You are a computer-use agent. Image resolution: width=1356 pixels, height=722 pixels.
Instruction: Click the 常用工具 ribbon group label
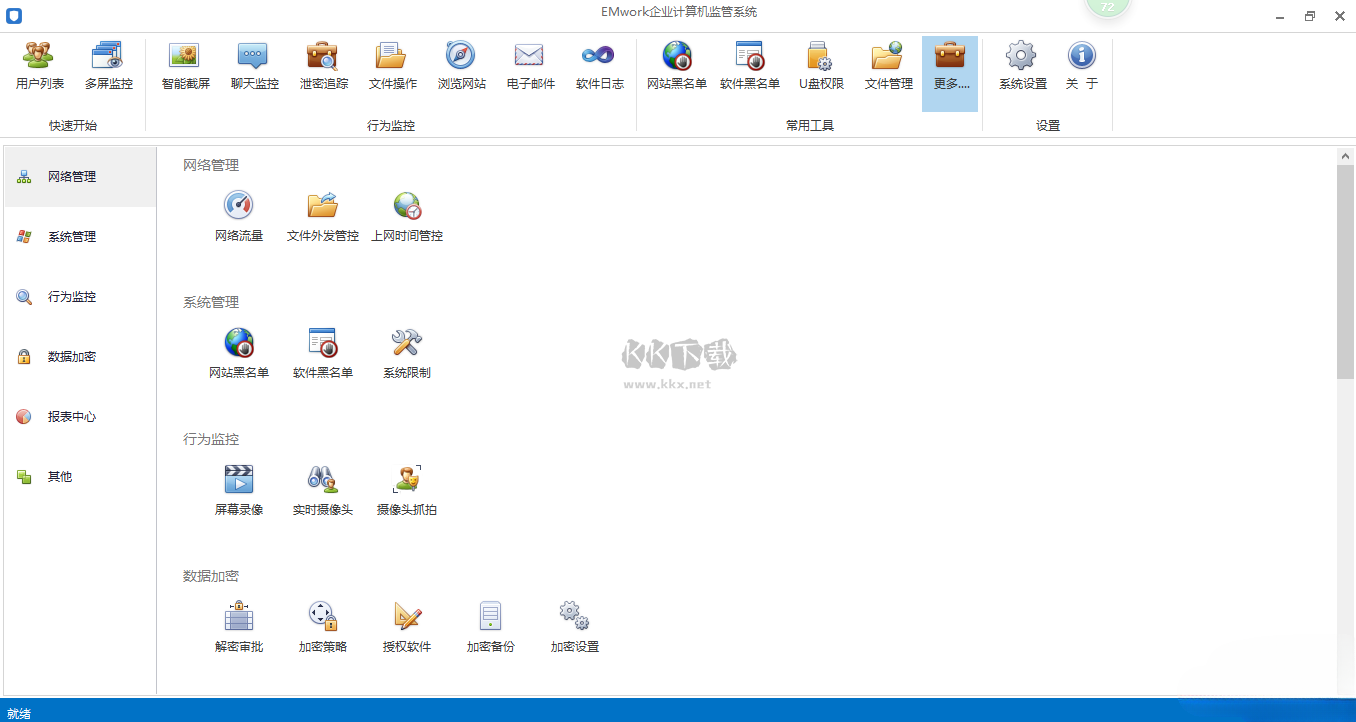[x=810, y=126]
